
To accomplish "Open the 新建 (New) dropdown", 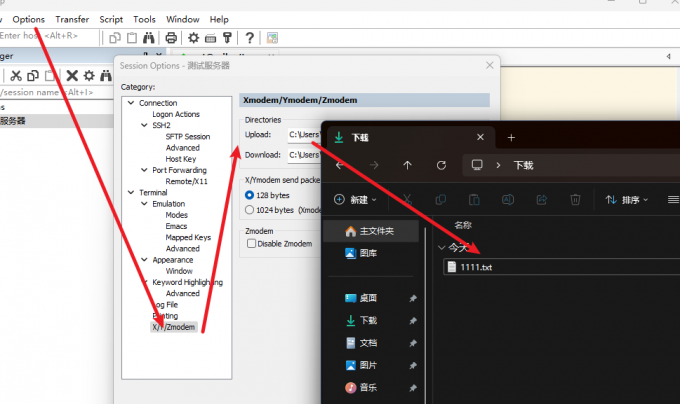I will pos(356,200).
